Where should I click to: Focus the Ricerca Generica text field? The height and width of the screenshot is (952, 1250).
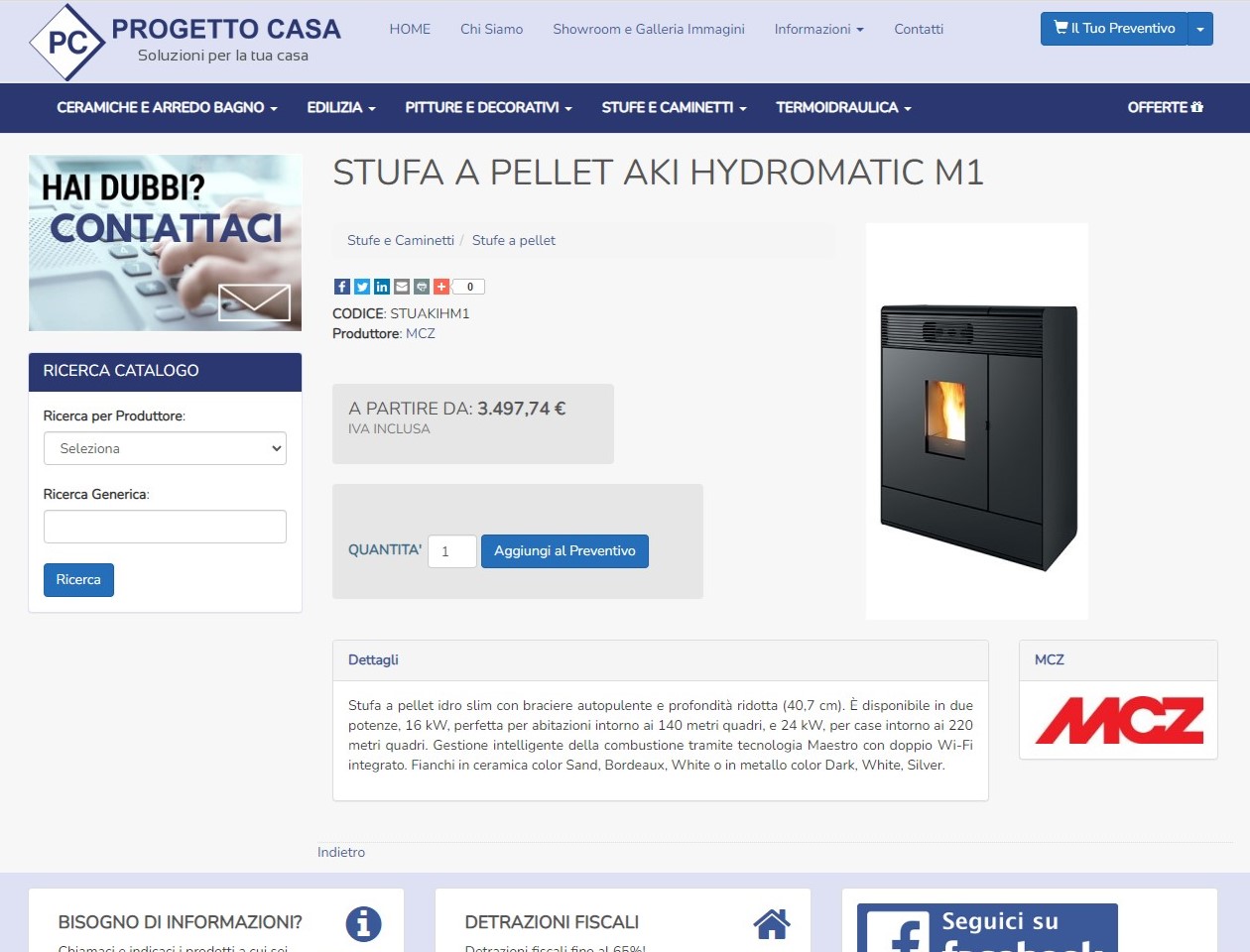point(165,527)
